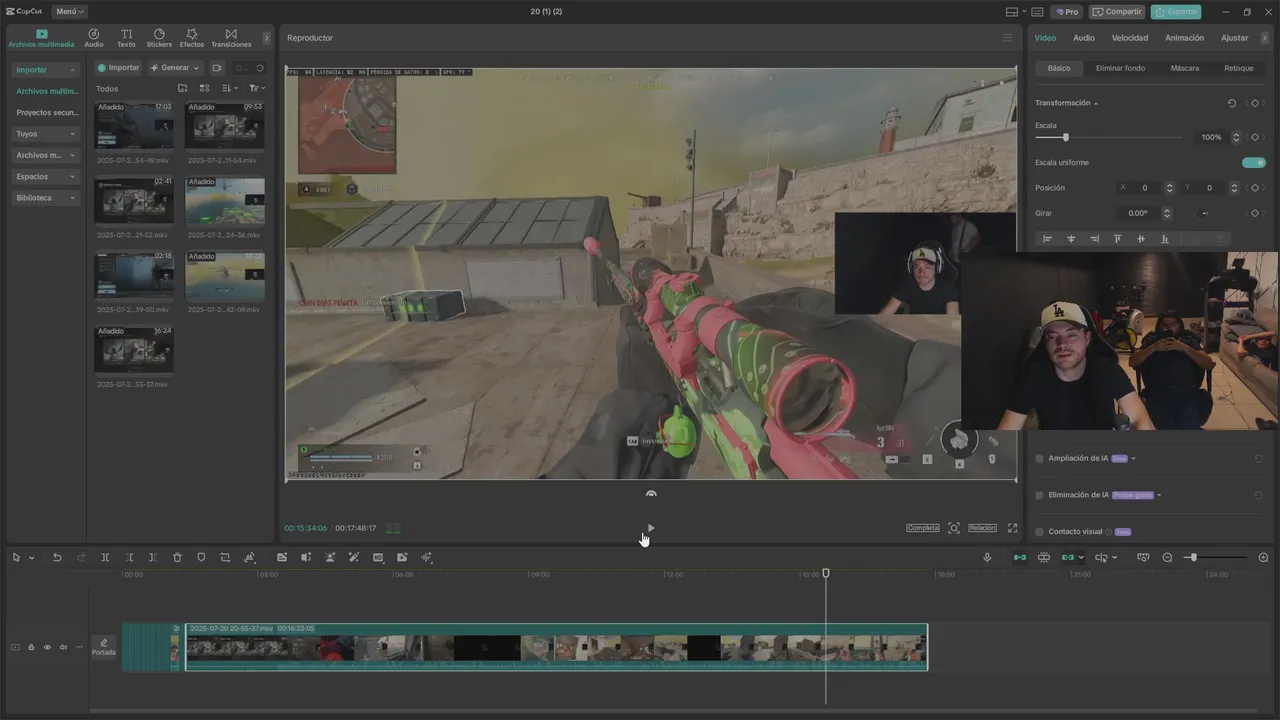Viewport: 1280px width, 720px height.
Task: Open the preview-axis dropdown arrow
Action: coord(1114,558)
